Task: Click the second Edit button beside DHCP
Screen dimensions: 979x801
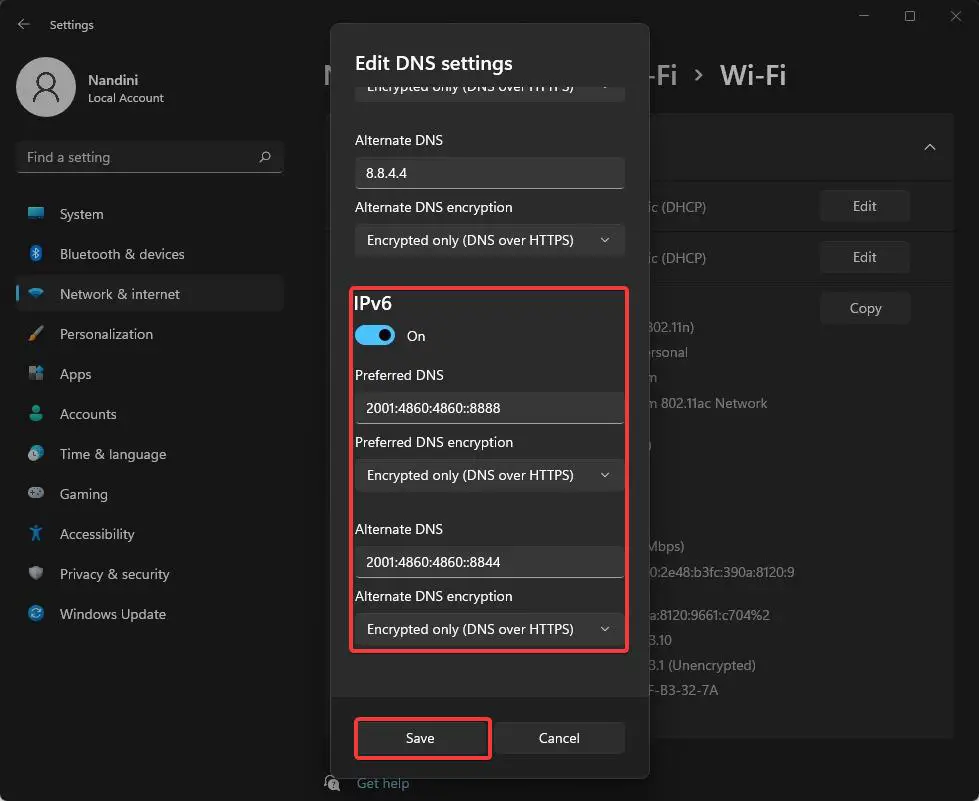Action: coord(864,257)
